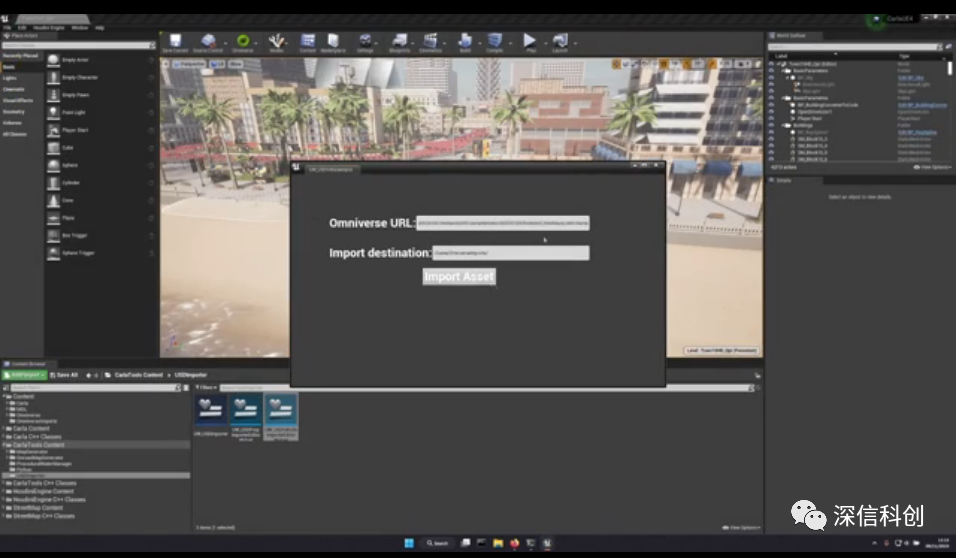Screen dimensions: 956x558
Task: Click the Save Current toolbar icon
Action: click(175, 41)
